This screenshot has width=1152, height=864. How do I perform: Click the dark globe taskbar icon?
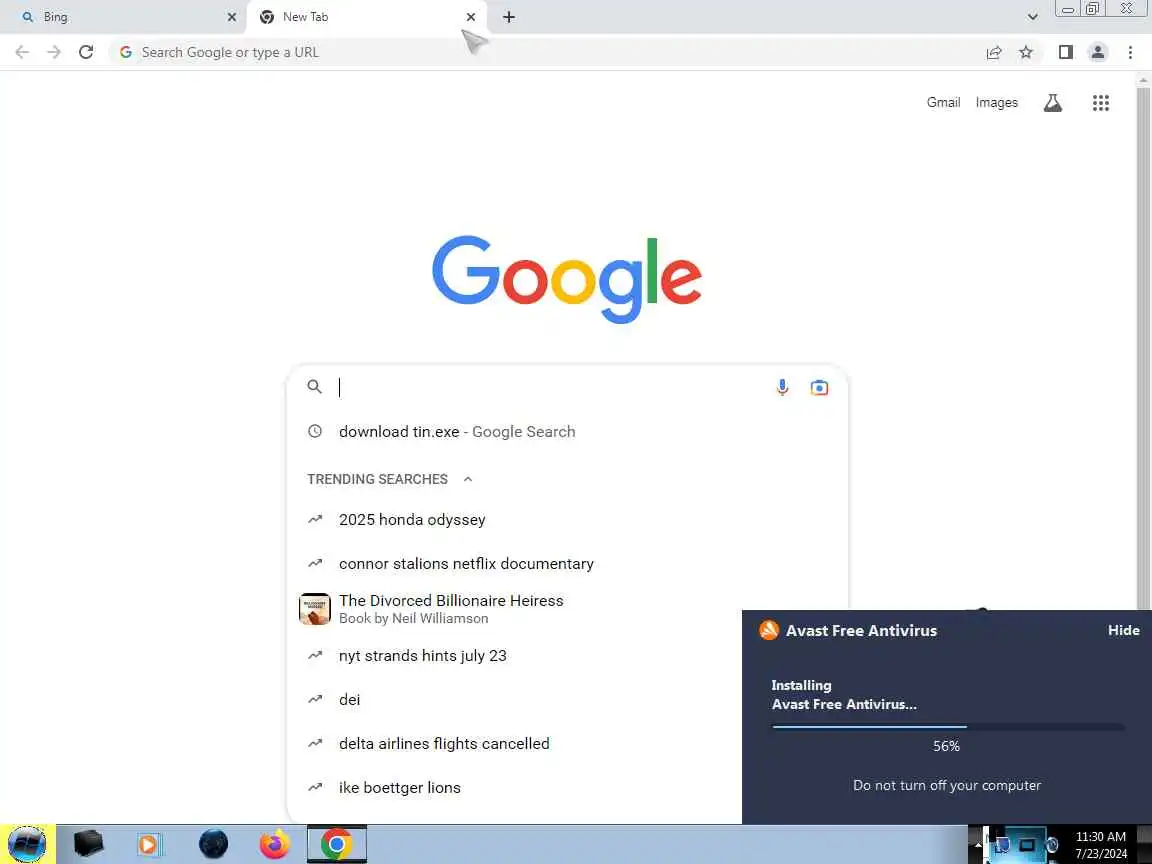click(x=213, y=844)
